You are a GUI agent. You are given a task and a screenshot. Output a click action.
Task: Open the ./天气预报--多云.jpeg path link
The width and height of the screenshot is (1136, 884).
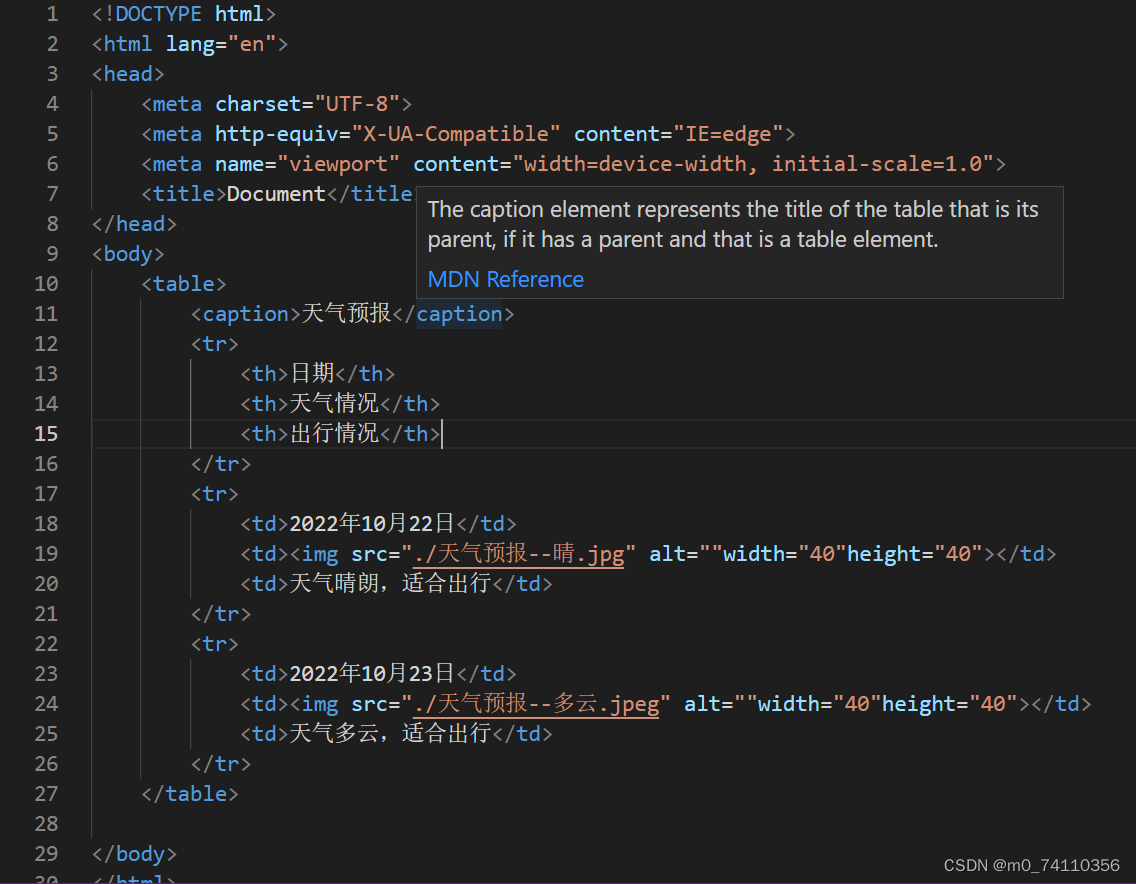click(536, 704)
